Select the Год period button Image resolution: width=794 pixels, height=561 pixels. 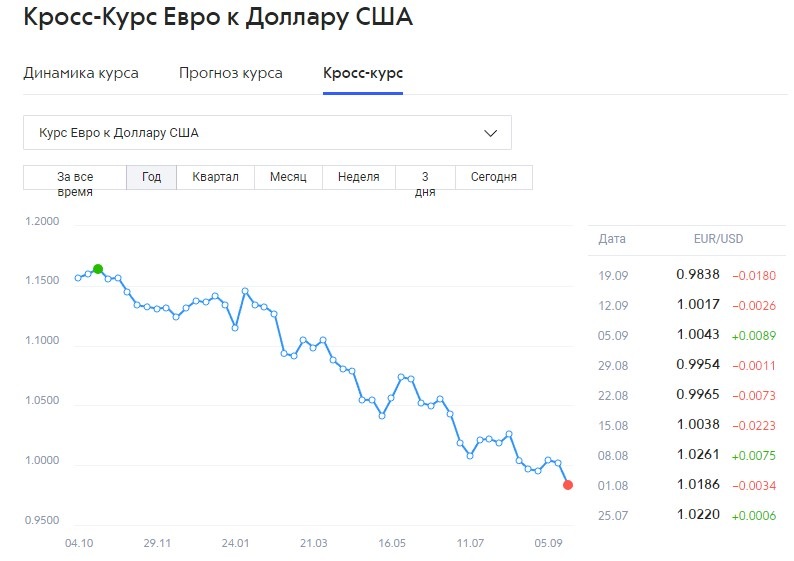(x=151, y=178)
